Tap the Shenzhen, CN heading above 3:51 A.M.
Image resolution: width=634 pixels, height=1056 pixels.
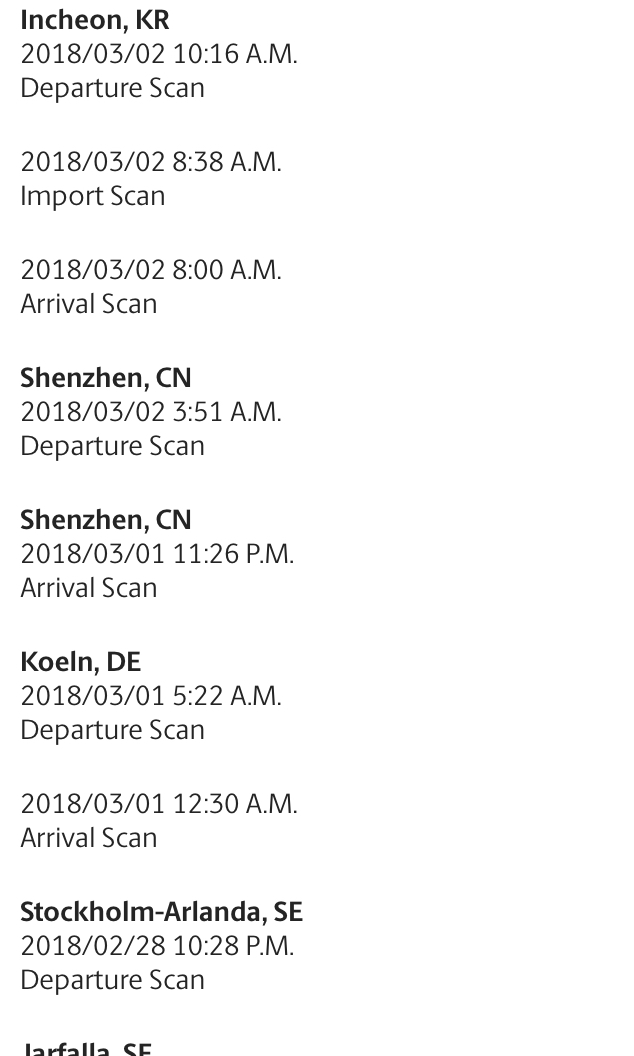(x=106, y=378)
